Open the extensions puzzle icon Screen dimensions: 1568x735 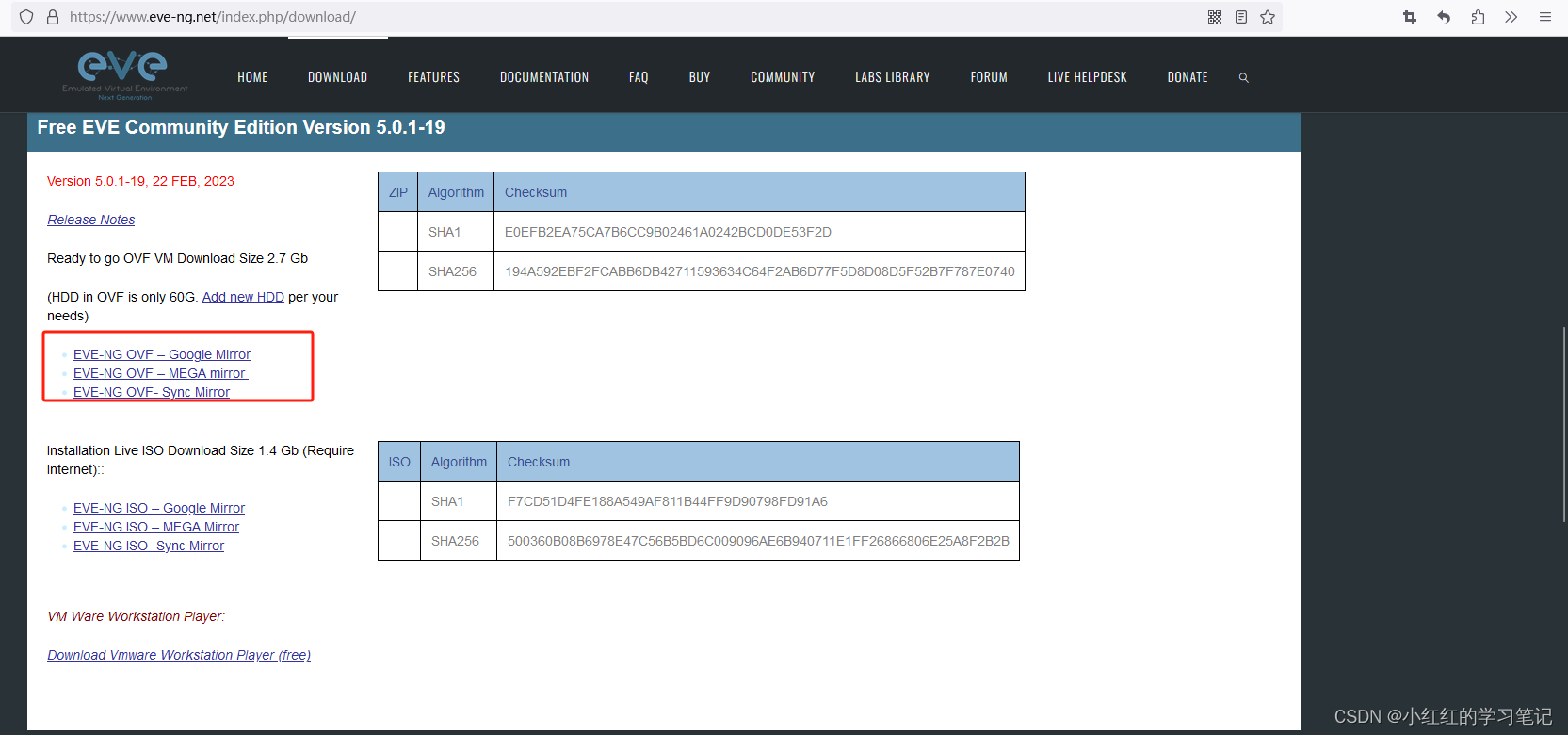point(1478,17)
